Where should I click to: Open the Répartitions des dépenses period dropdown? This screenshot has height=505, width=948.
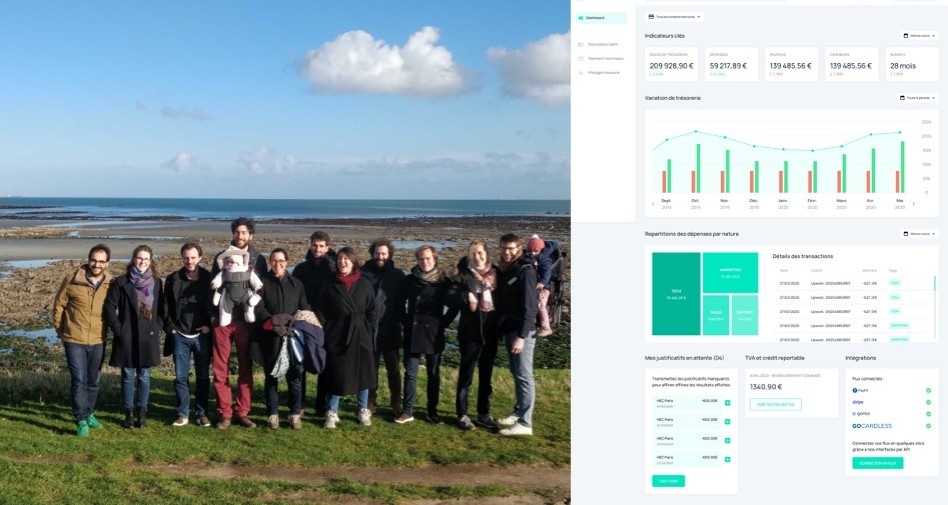pyautogui.click(x=918, y=233)
